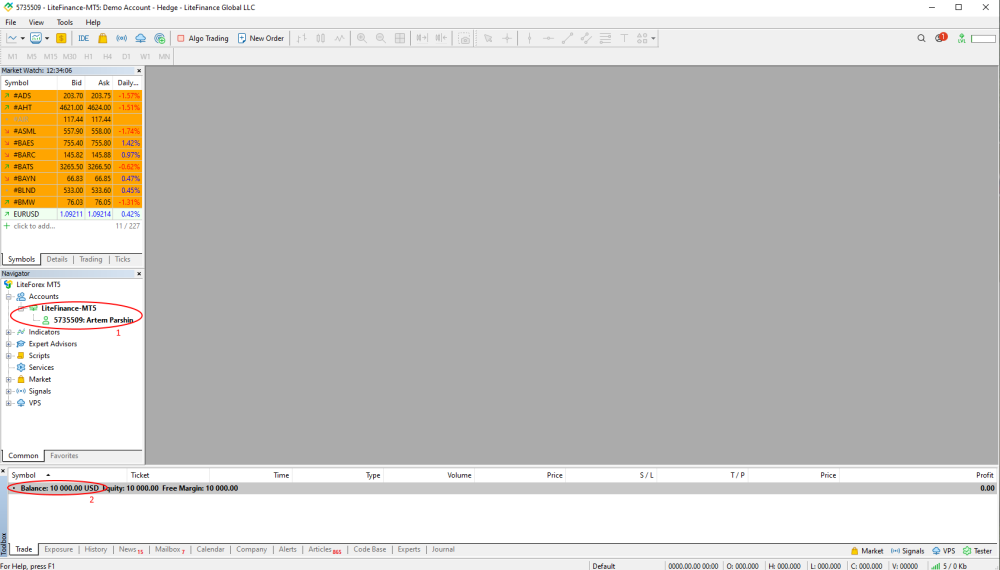Sort Market Watch by Bid column
1000x570 pixels.
pyautogui.click(x=71, y=83)
